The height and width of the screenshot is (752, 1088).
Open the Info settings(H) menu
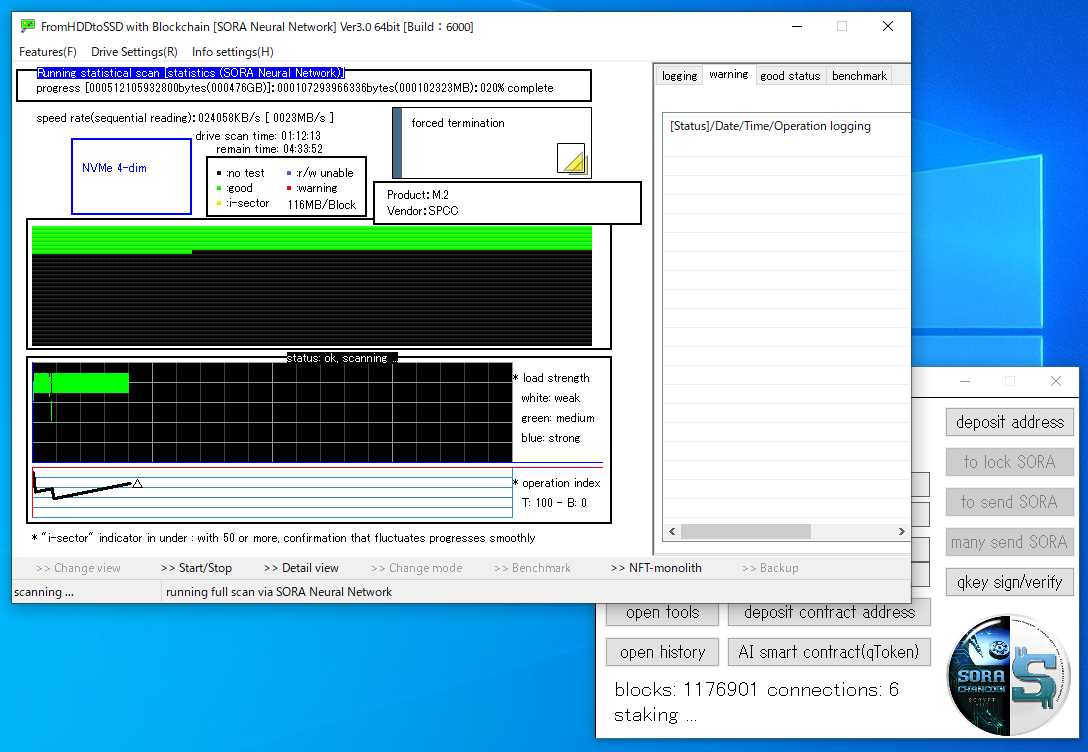(232, 52)
